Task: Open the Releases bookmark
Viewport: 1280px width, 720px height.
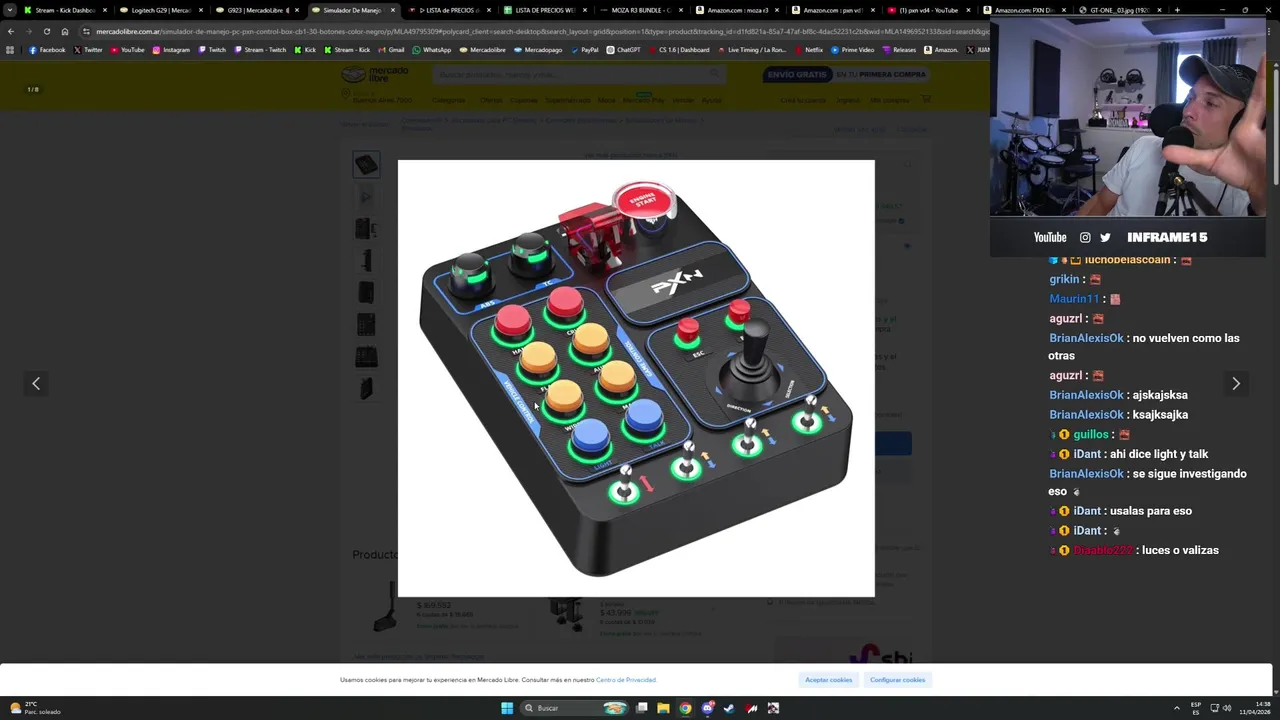Action: (899, 50)
